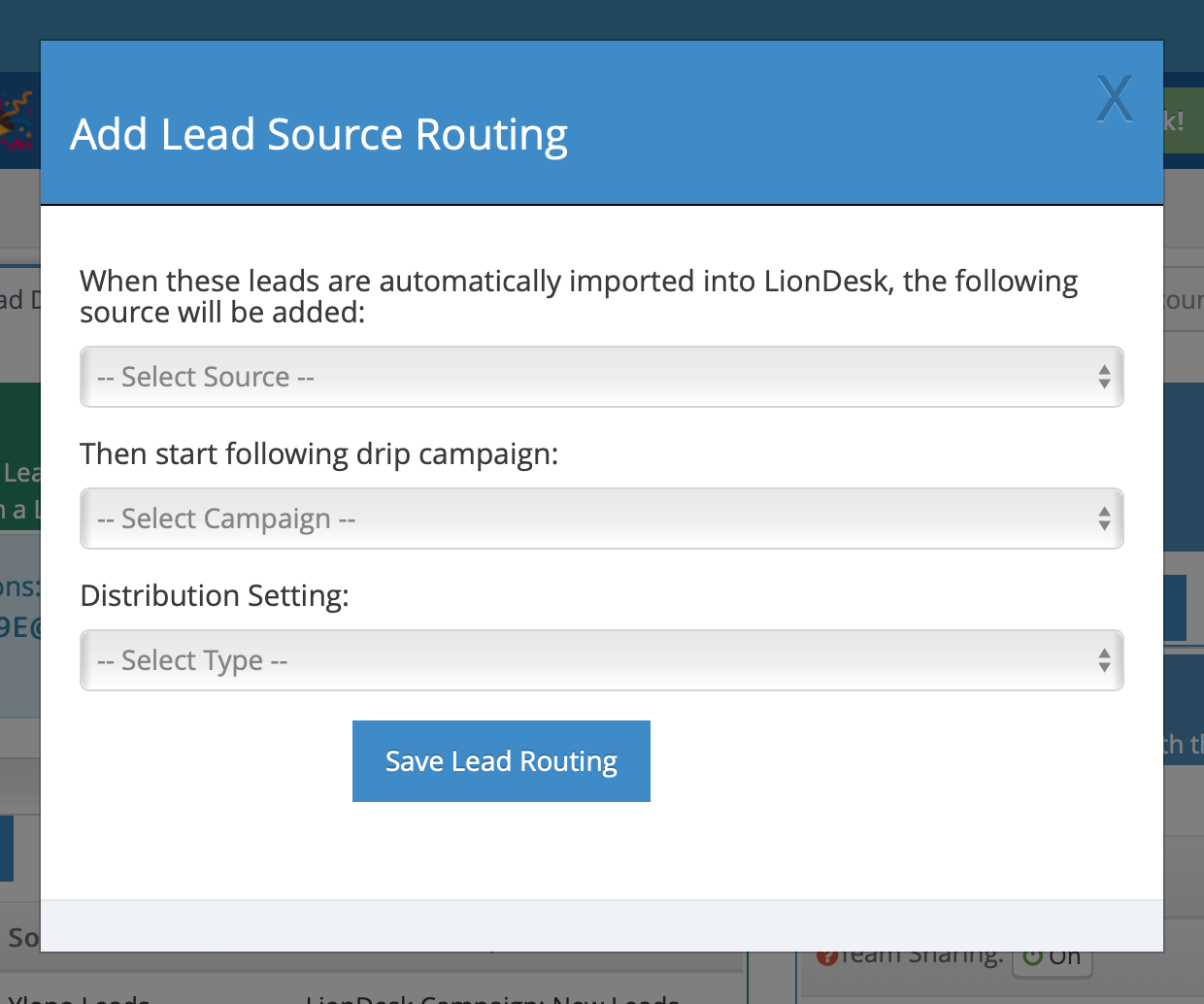Screen dimensions: 1204x1004
Task: Click the Distribution Setting label
Action: coord(214,595)
